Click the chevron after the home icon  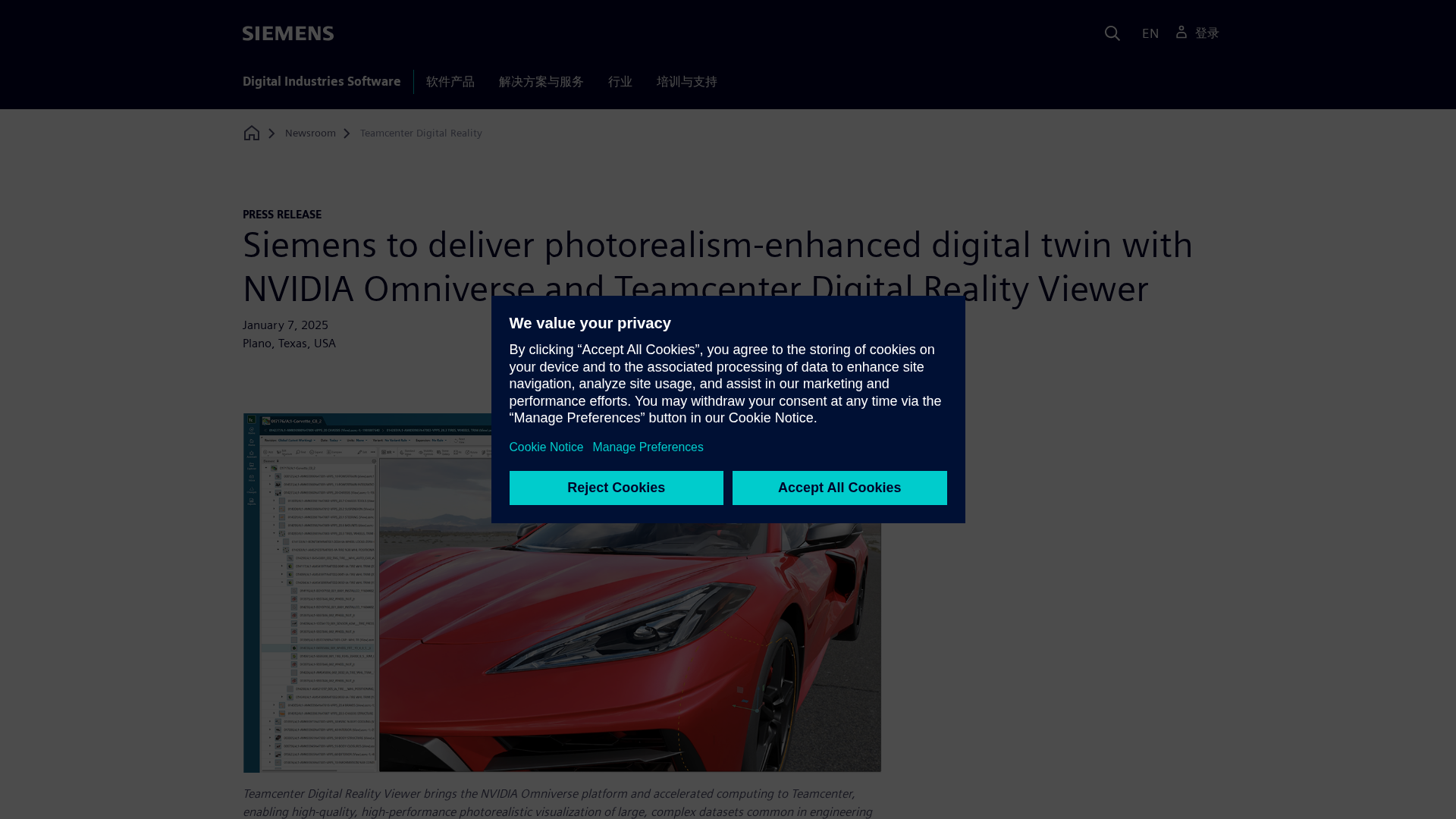(271, 133)
